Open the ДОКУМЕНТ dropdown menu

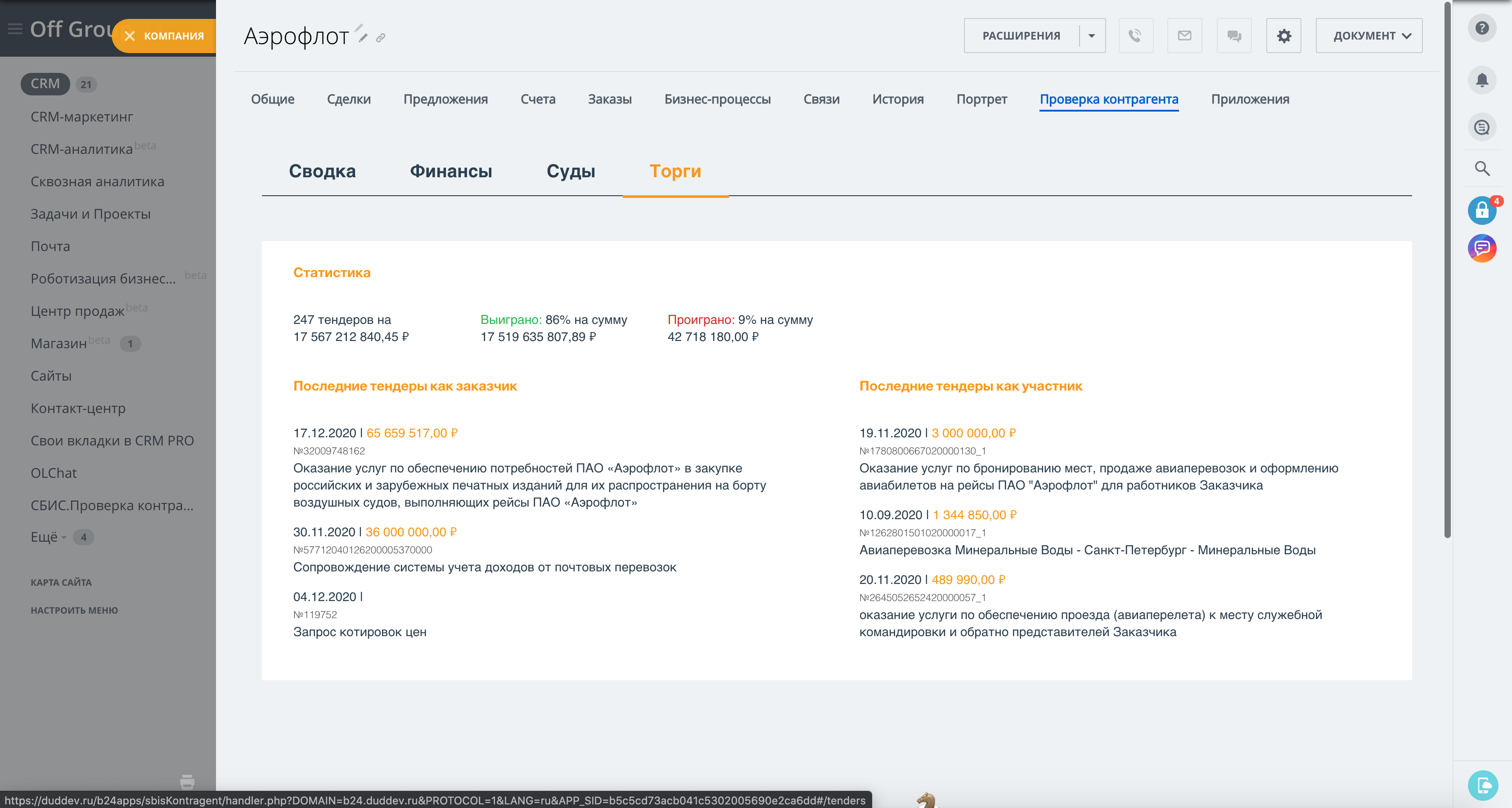[x=1368, y=35]
